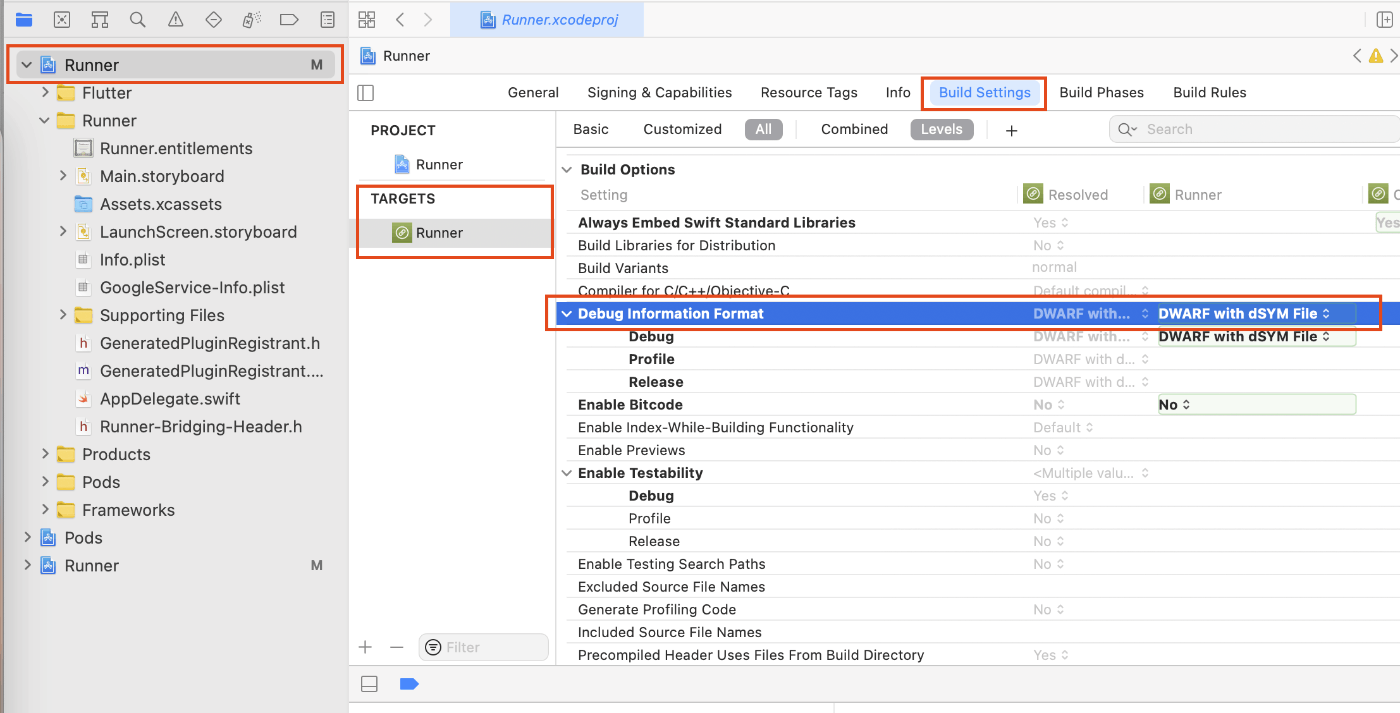Collapse the Debug Information Format row
This screenshot has height=713, width=1400.
(x=567, y=313)
